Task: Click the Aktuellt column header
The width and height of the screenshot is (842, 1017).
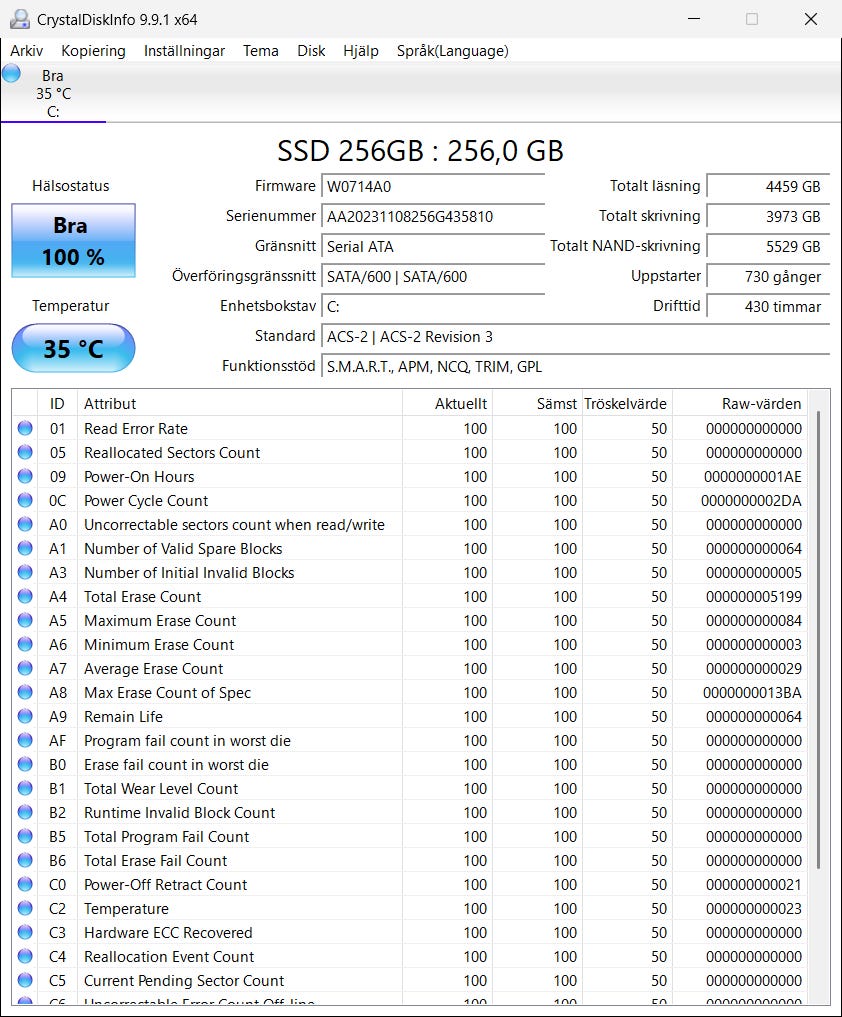Action: pos(448,403)
